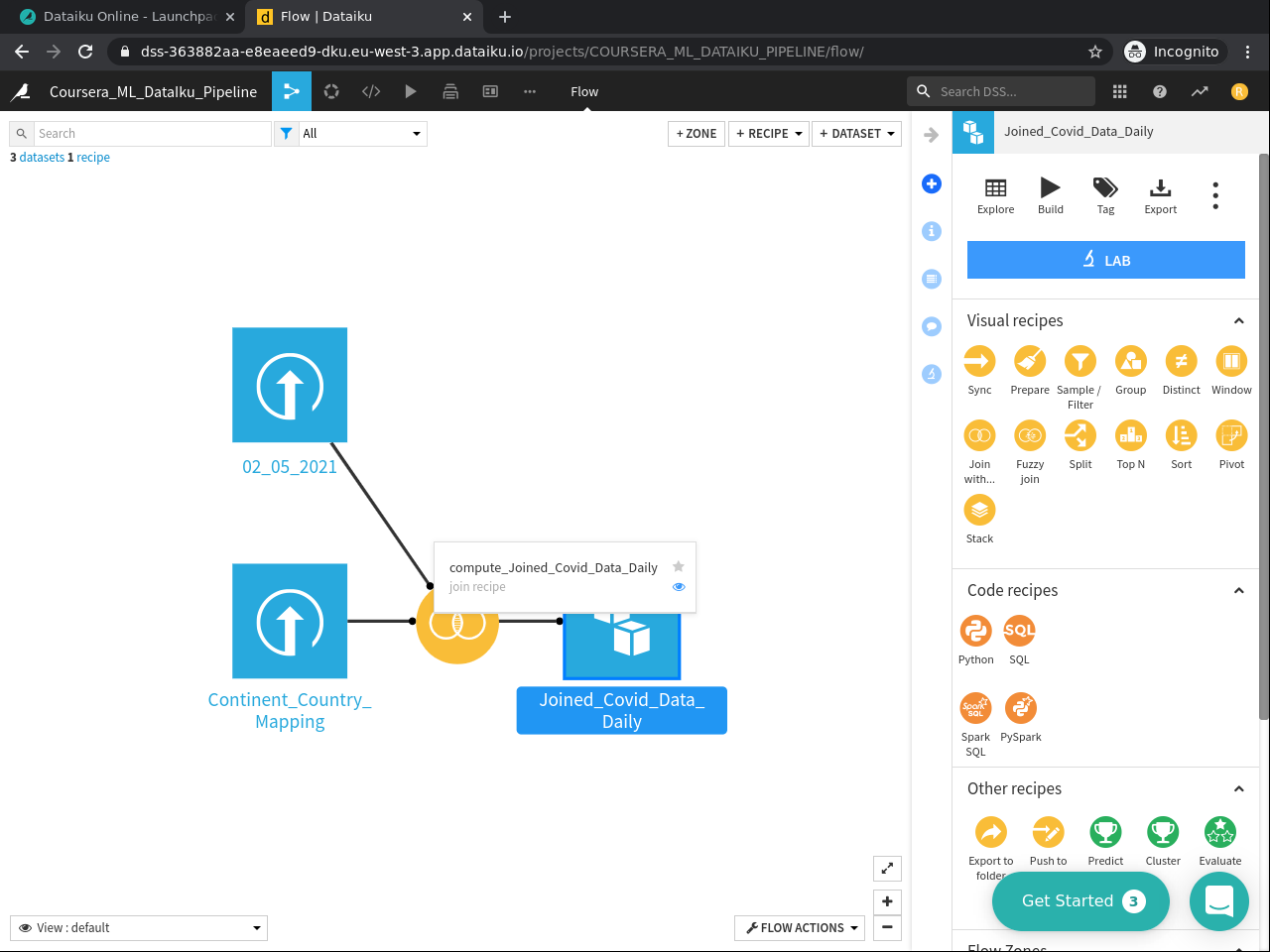Open the dashboards icon in navigation

click(490, 91)
